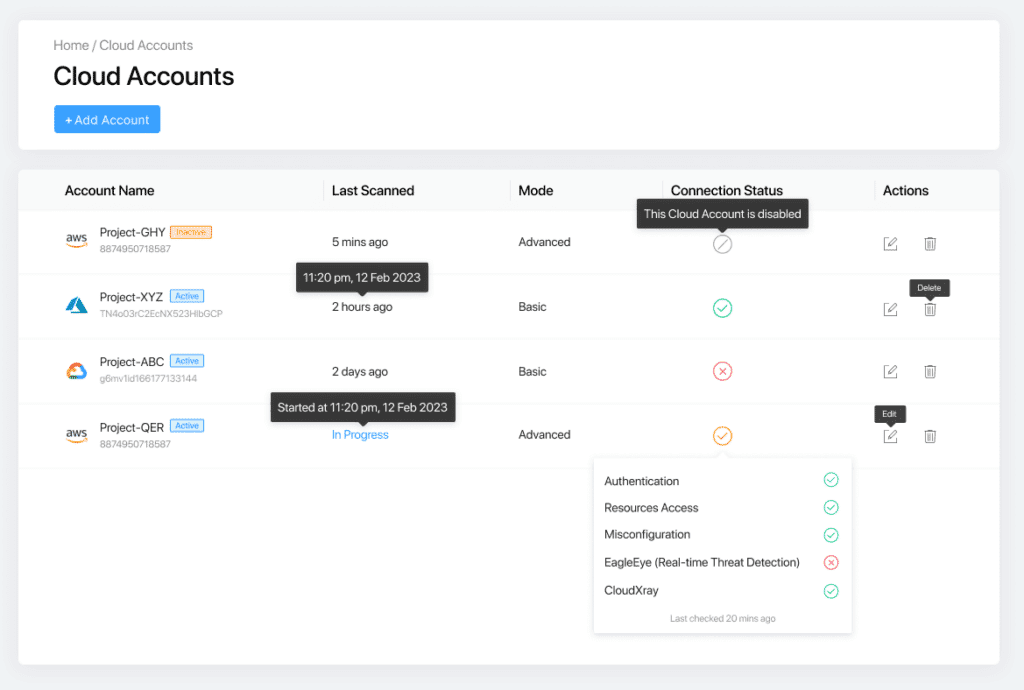
Task: Click Advanced mode of Project-QER
Action: click(544, 435)
